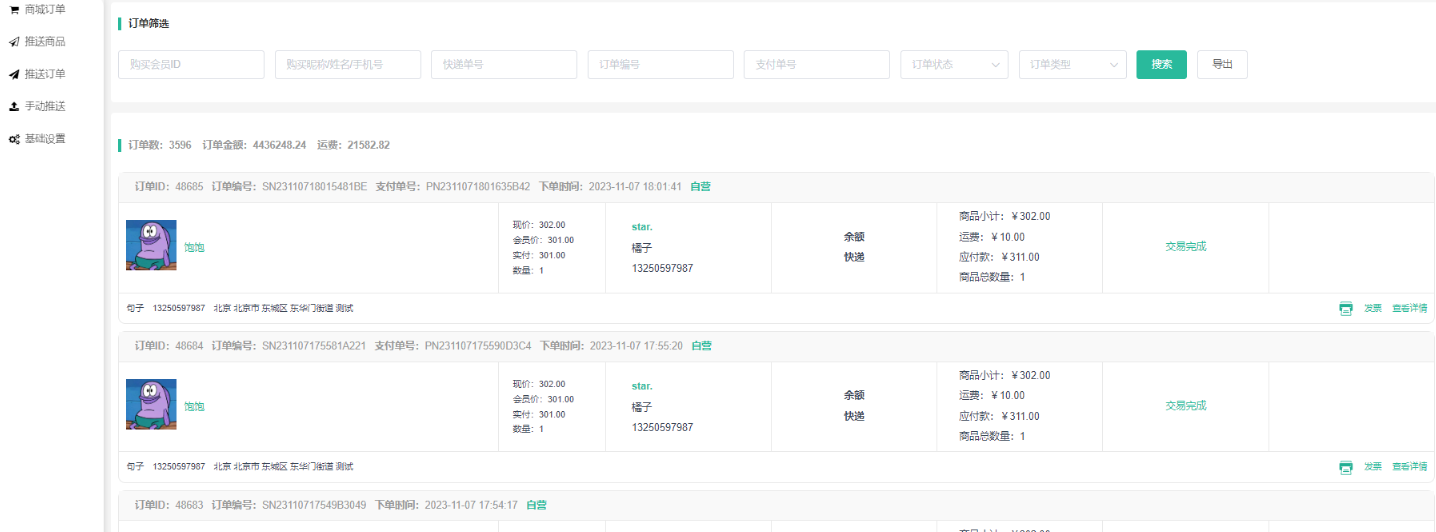Focus the 快递单号 input field
Screen dimensions: 1436x532
tap(504, 65)
